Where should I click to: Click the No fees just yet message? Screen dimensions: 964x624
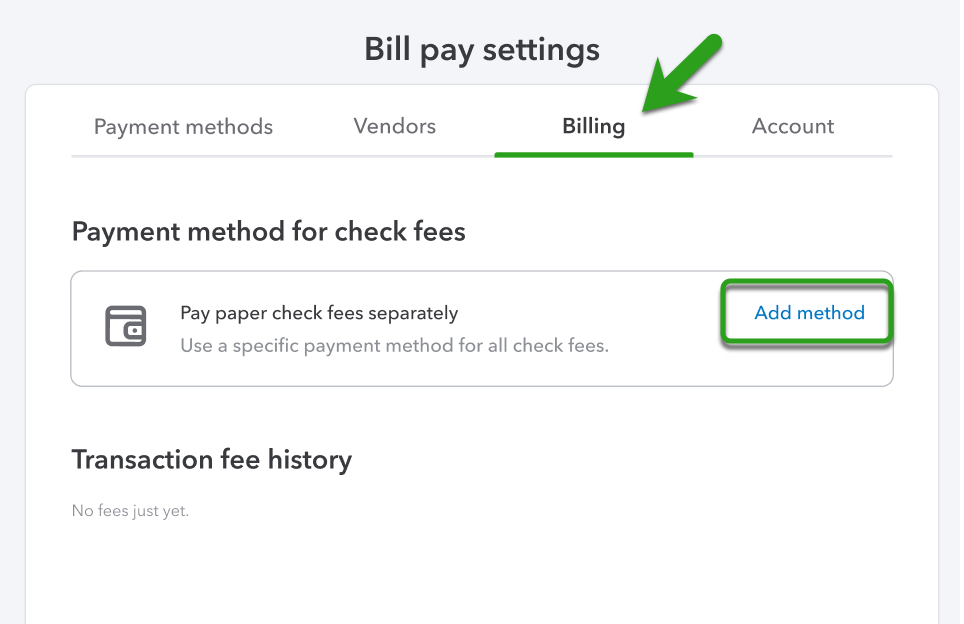point(130,510)
